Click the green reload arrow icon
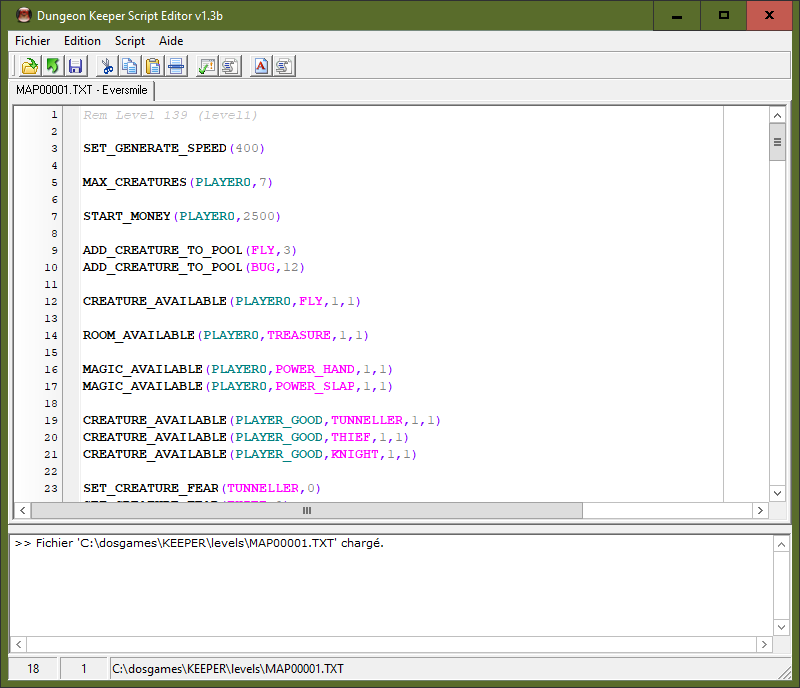 (x=52, y=66)
